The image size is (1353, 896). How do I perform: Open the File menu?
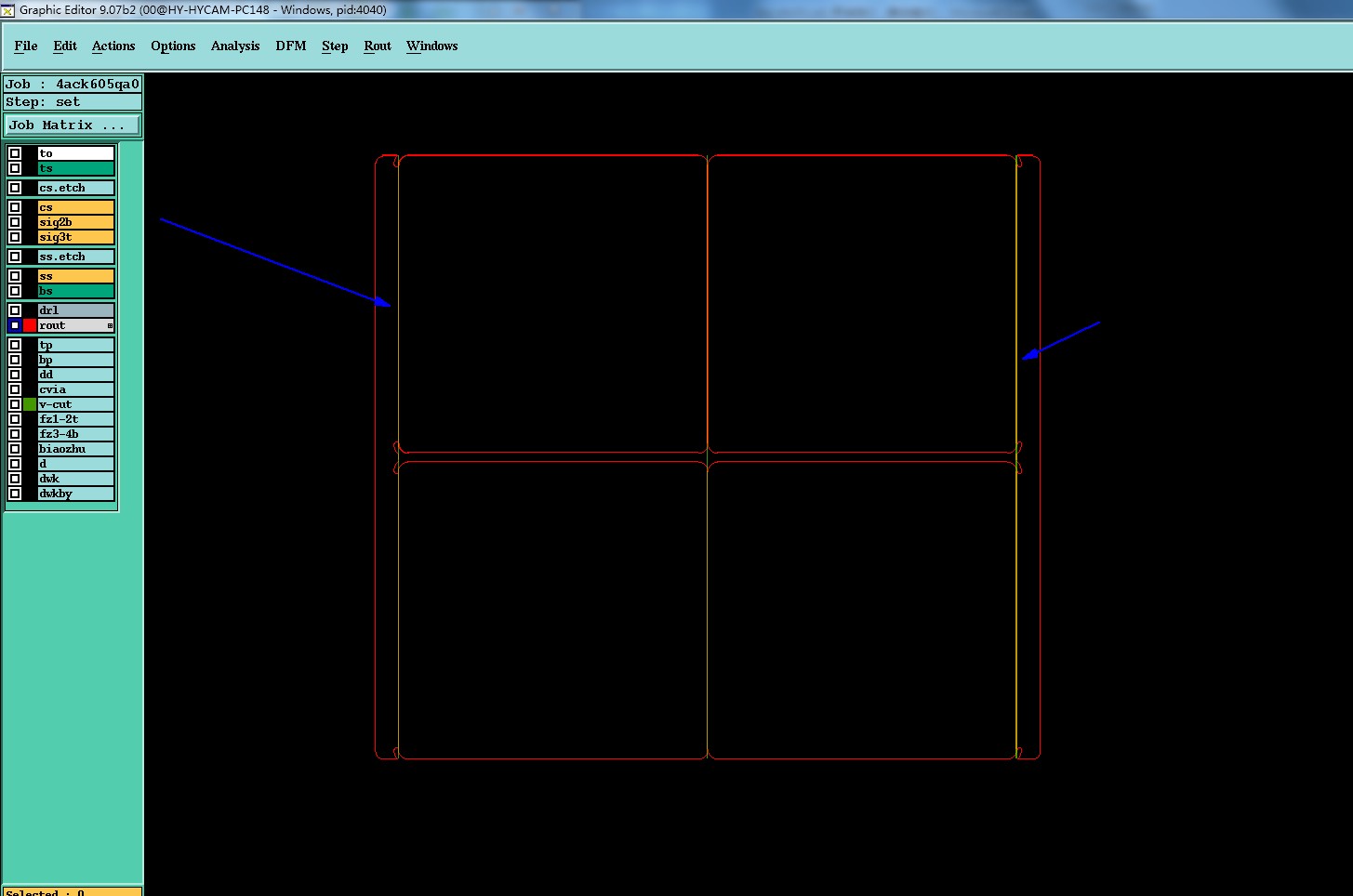tap(26, 46)
